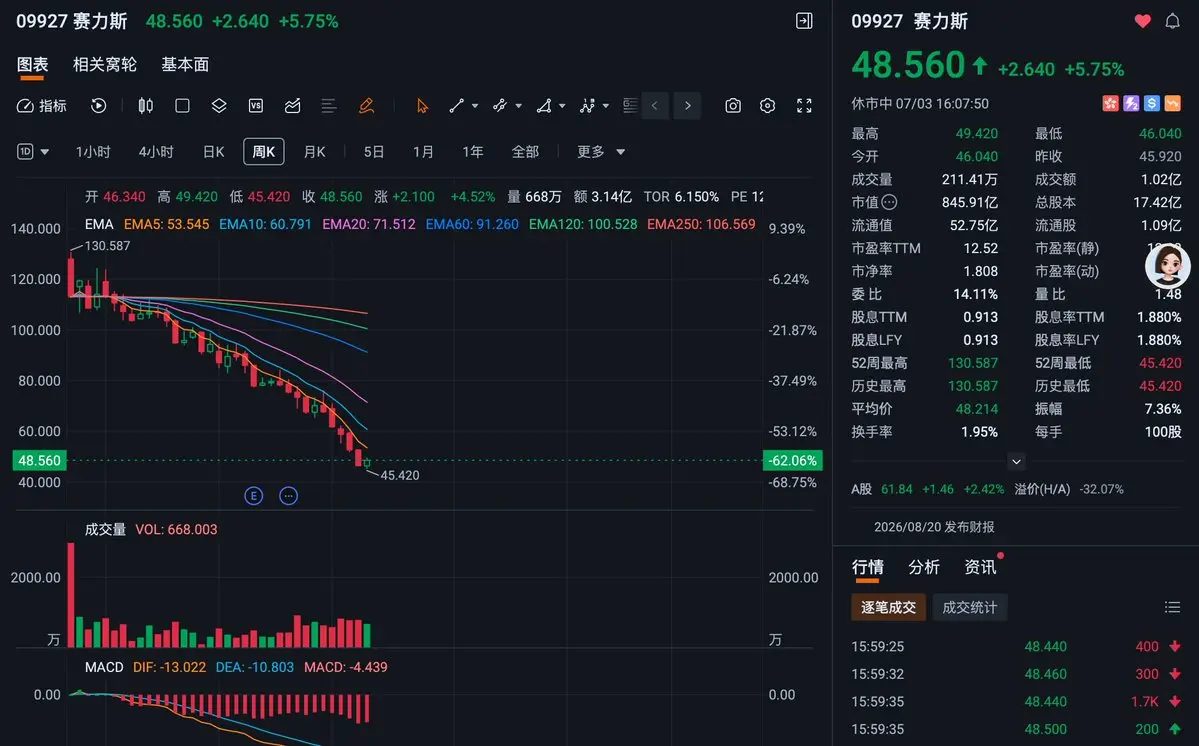Click the Hong Kong flag market badge
The width and height of the screenshot is (1199, 746).
1110,103
